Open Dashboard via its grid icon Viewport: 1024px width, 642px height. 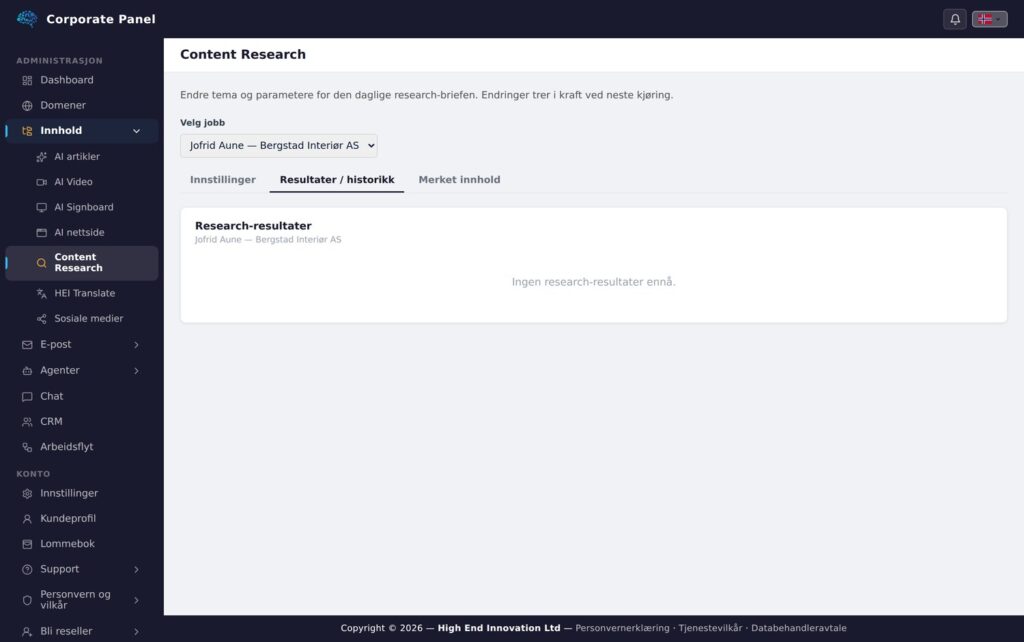27,80
